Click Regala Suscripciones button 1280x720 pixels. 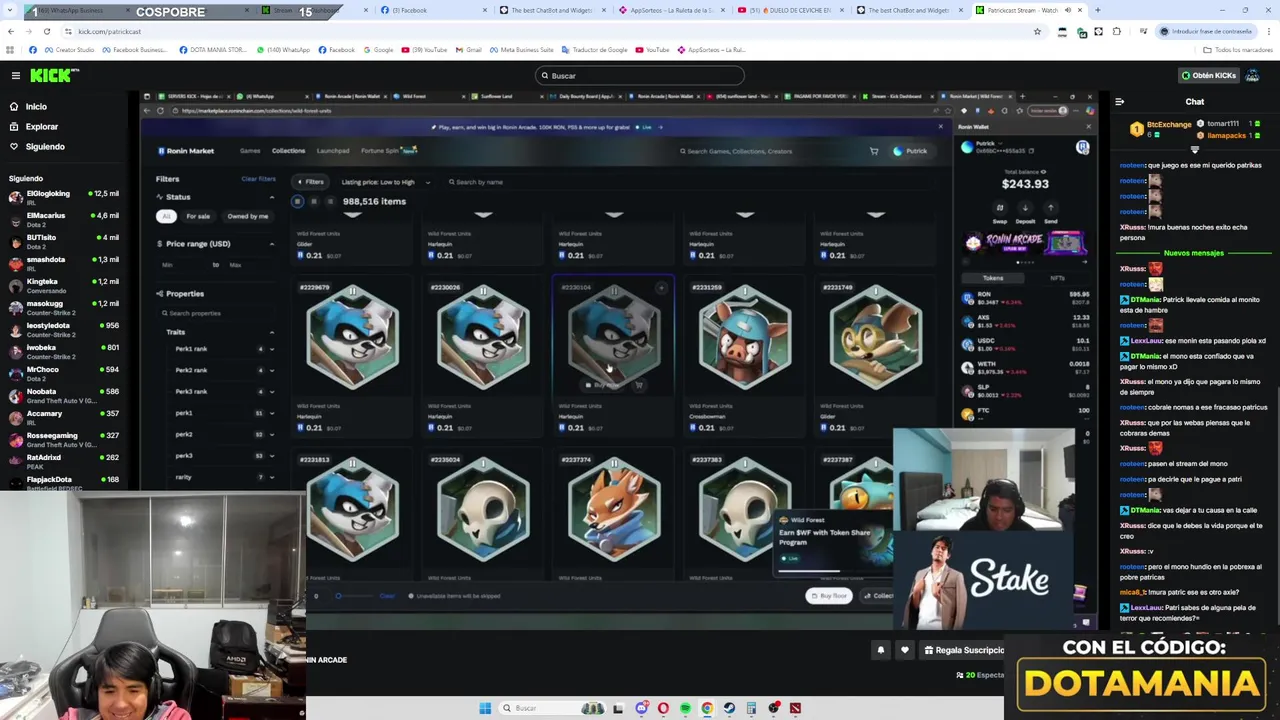[962, 650]
